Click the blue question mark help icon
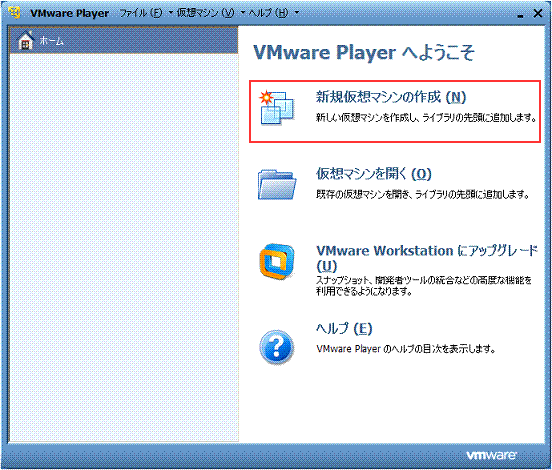Image resolution: width=552 pixels, height=470 pixels. tap(277, 347)
